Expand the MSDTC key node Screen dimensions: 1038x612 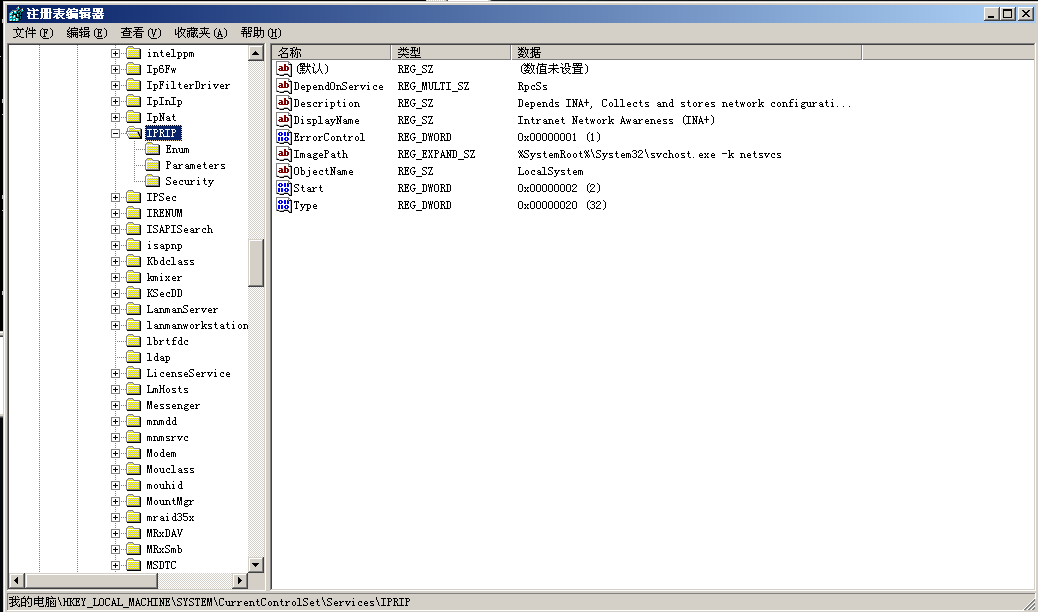coord(116,565)
